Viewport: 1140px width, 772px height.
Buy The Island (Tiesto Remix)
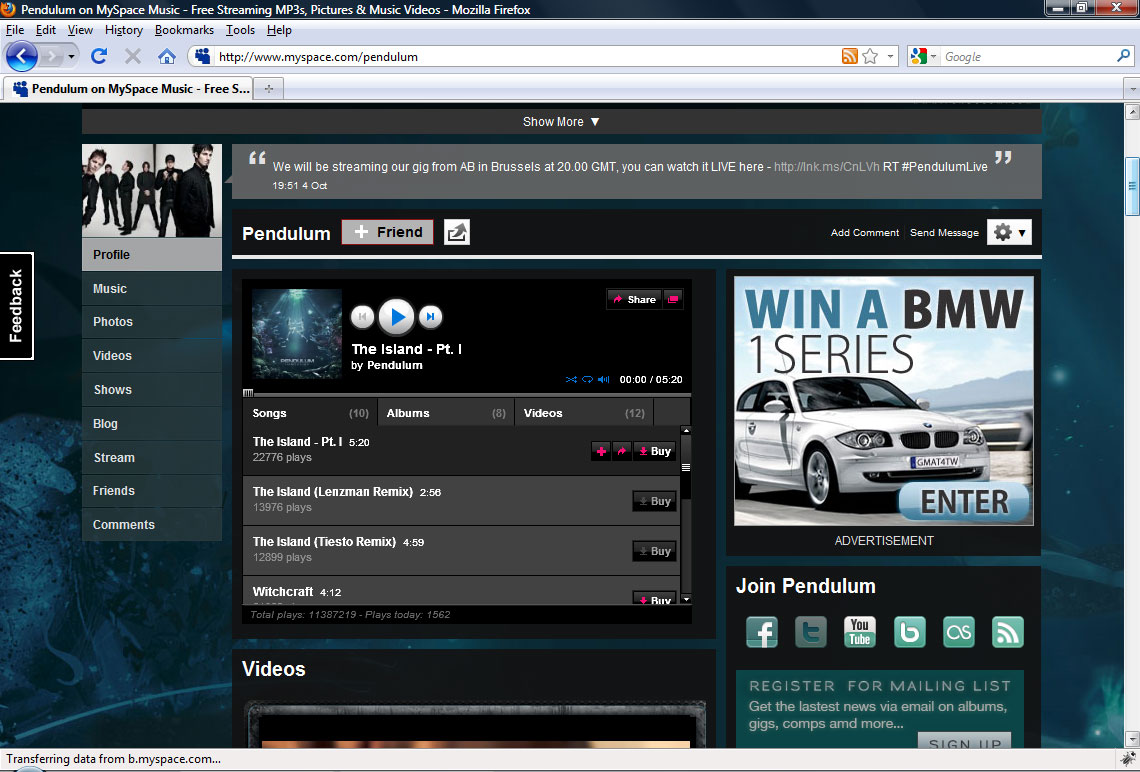(x=654, y=551)
